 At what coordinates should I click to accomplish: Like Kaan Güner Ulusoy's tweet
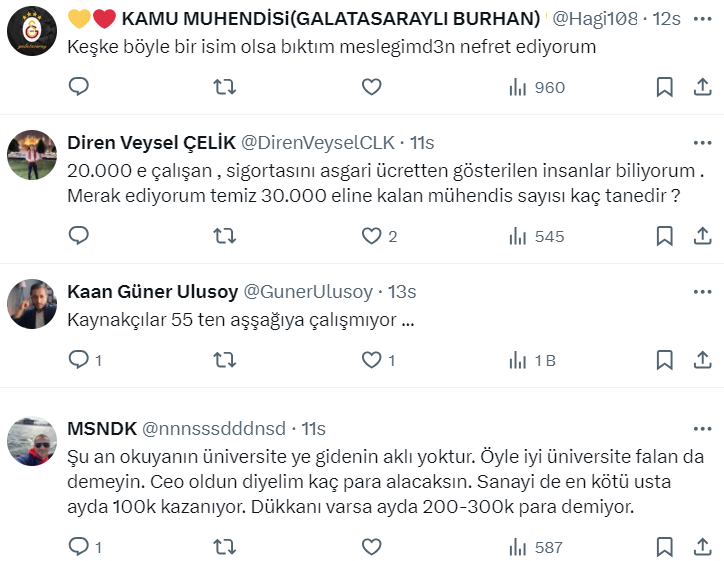pos(372,360)
